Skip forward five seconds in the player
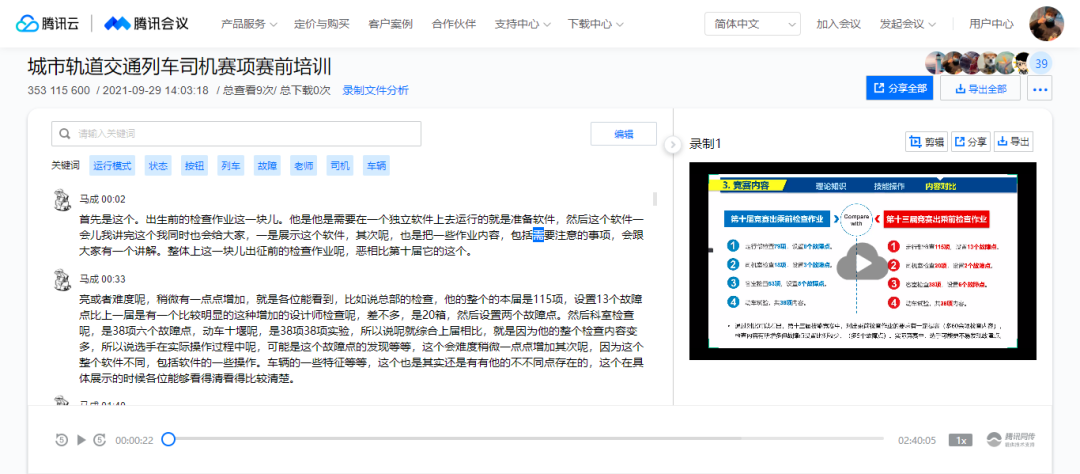 100,440
